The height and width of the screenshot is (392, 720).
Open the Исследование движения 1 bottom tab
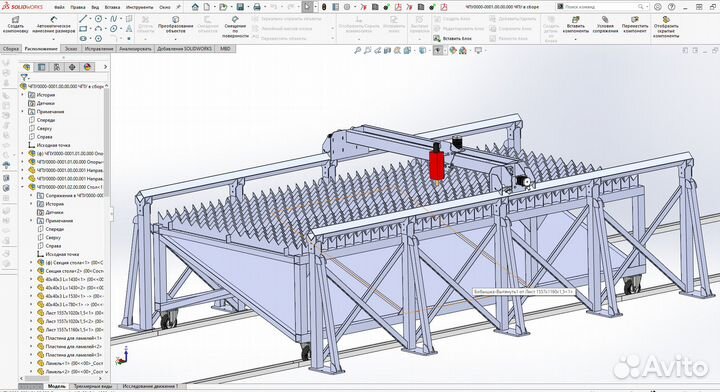click(x=151, y=386)
